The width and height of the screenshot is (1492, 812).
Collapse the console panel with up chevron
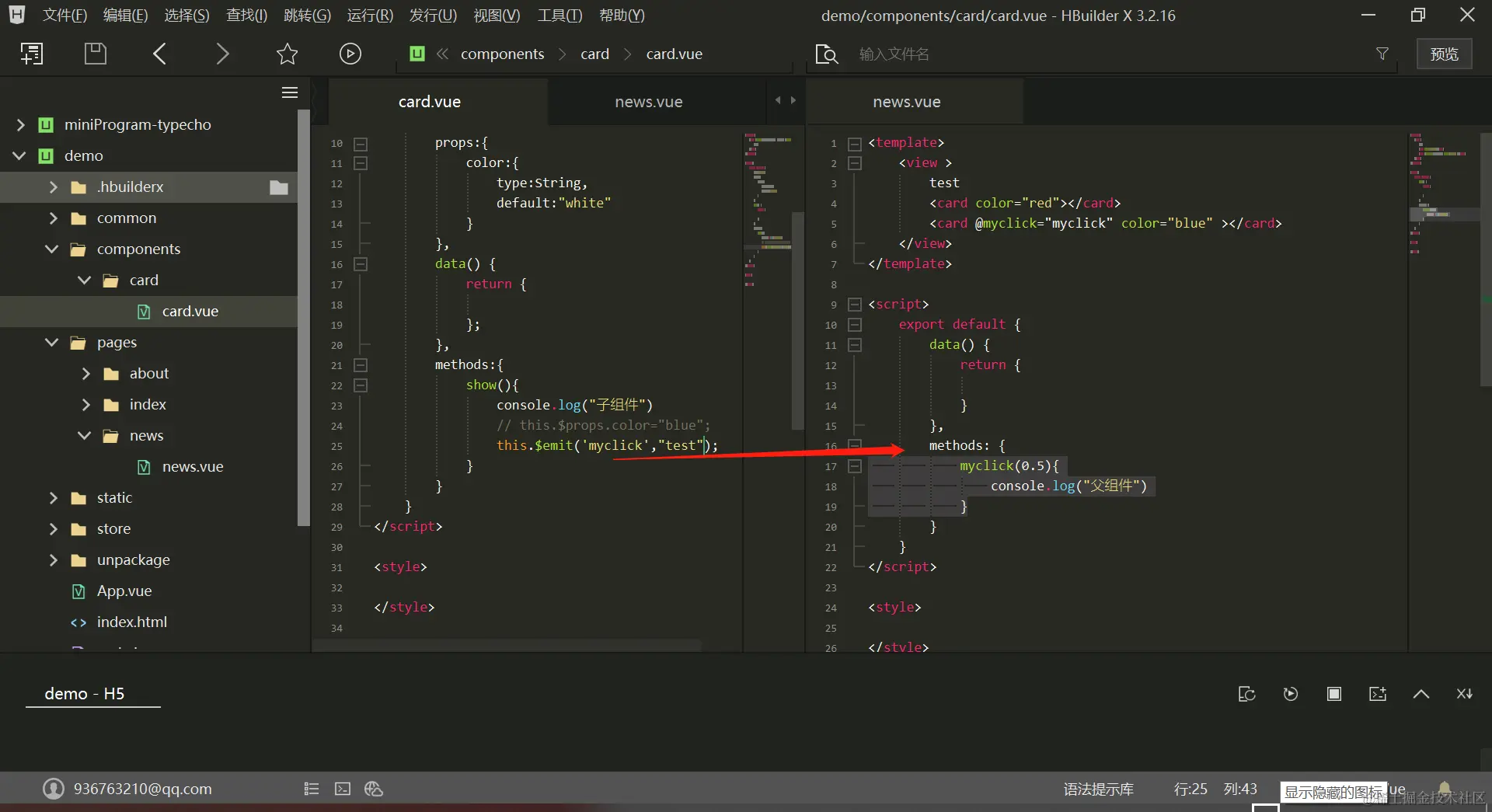coord(1421,694)
